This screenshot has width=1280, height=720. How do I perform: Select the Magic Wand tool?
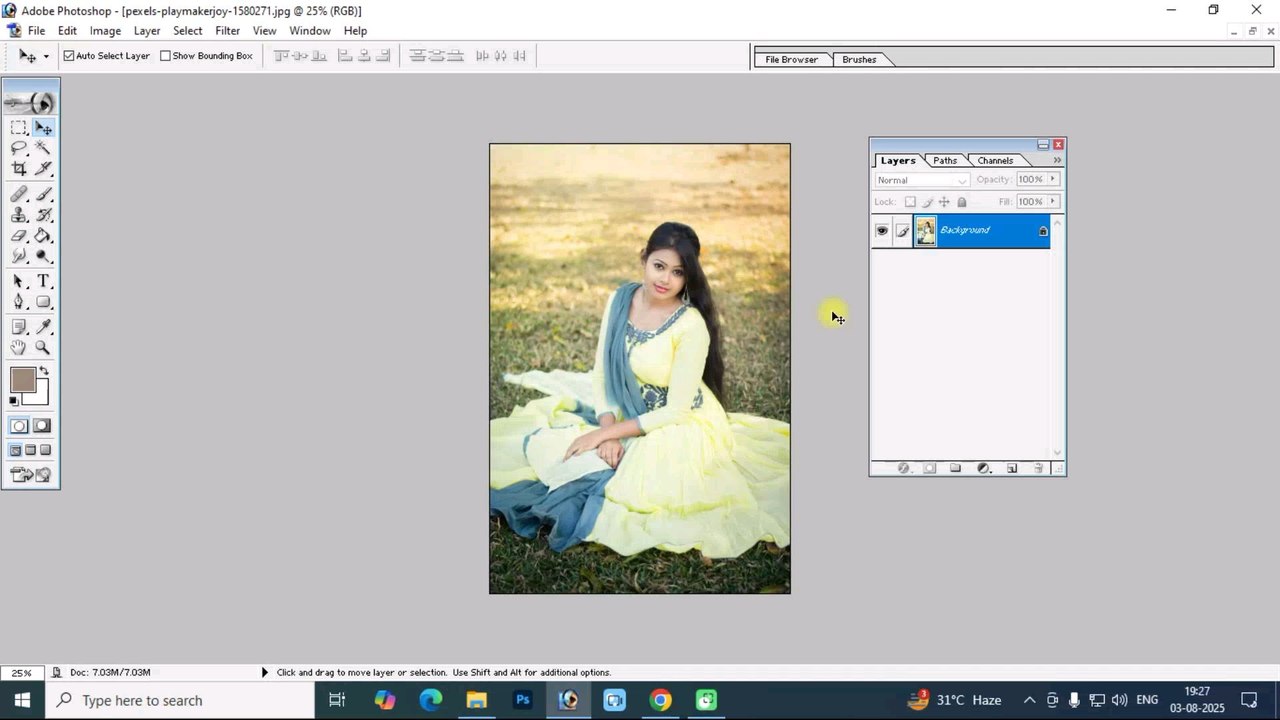click(43, 148)
